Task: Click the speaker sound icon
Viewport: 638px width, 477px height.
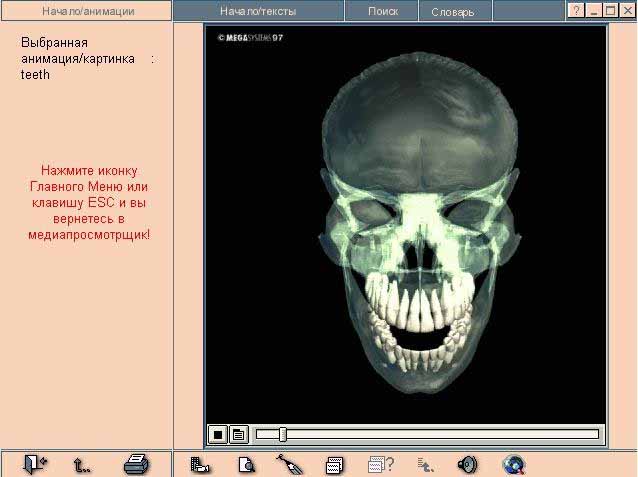Action: pyautogui.click(x=466, y=464)
